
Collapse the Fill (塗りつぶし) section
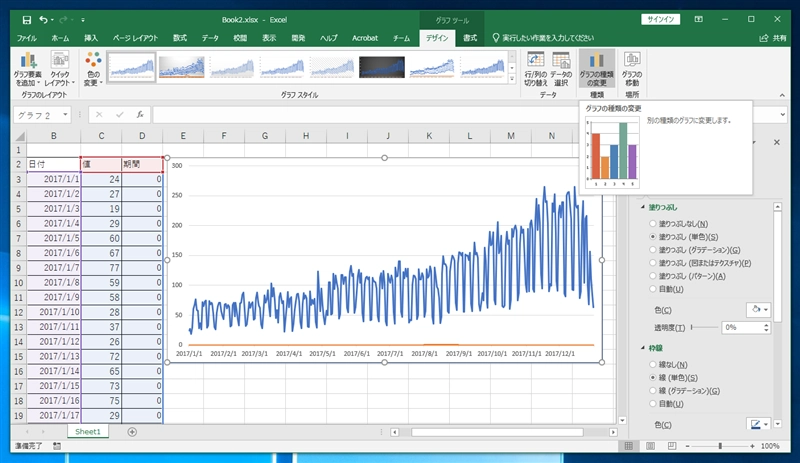643,207
